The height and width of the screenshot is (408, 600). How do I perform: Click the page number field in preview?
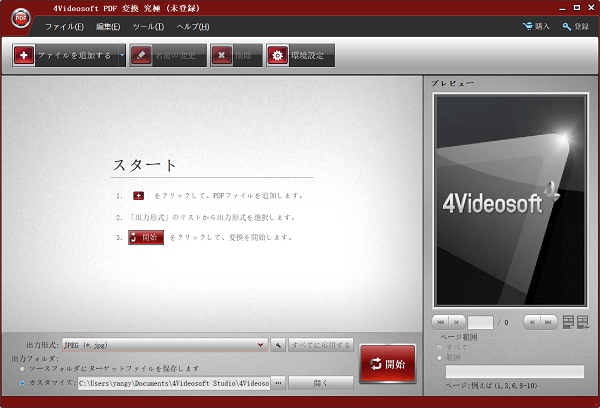coord(481,322)
